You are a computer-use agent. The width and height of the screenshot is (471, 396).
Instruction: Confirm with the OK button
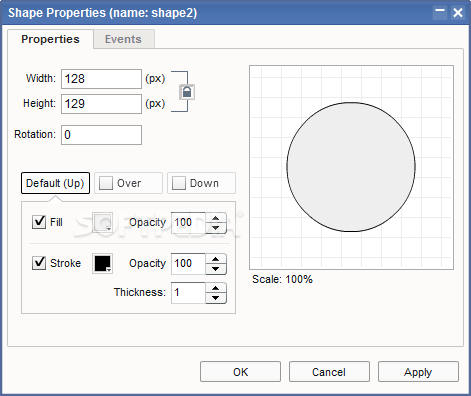(x=240, y=372)
